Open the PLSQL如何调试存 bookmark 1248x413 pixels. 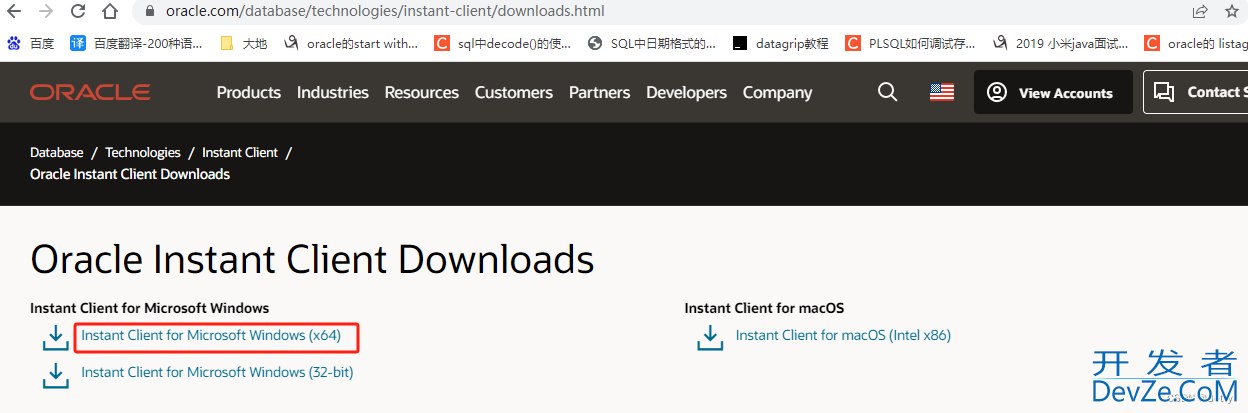pyautogui.click(x=910, y=43)
